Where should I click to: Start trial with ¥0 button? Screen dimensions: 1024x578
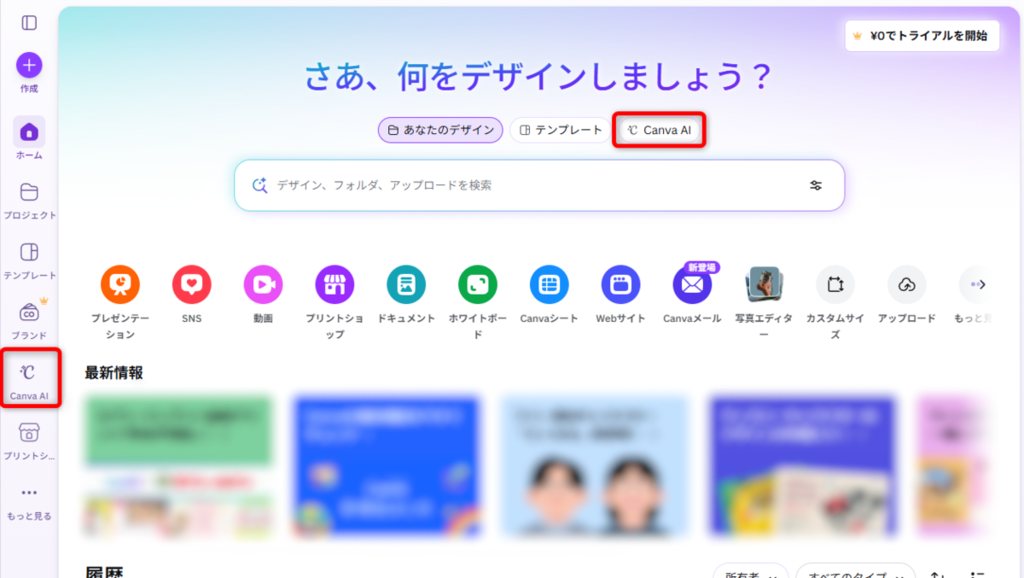(x=922, y=36)
